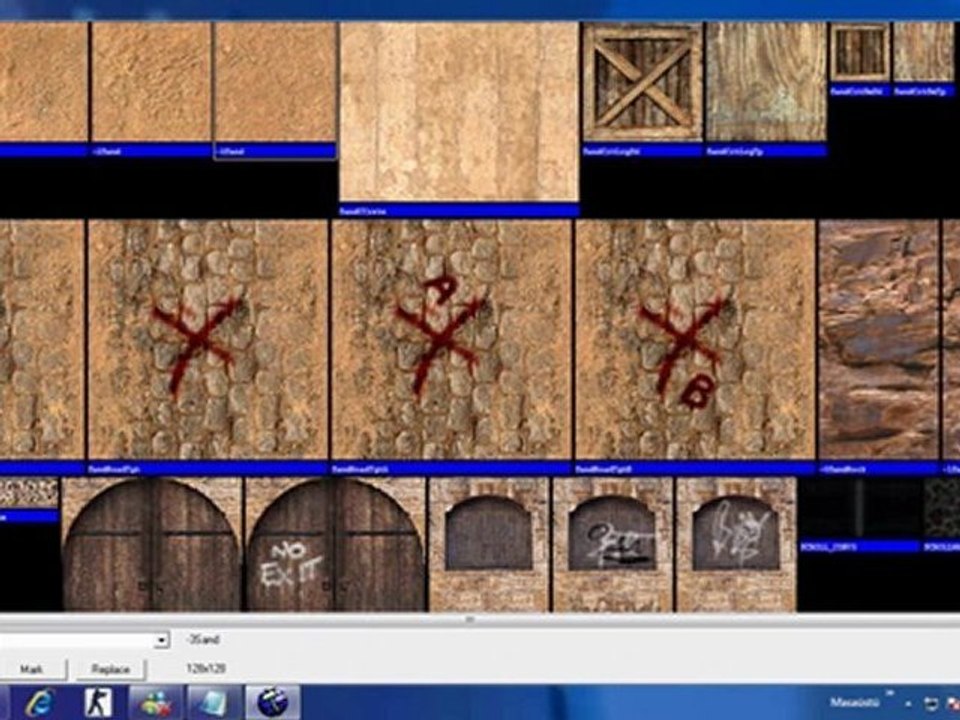Viewport: 960px width, 720px height.
Task: Select cobblestone texture with red X and A
Action: coord(452,340)
